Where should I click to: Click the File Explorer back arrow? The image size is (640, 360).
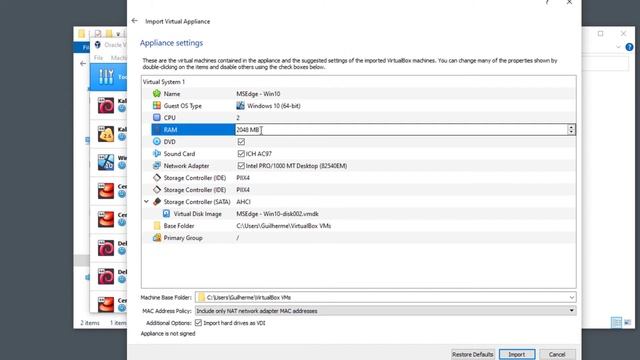[x=83, y=63]
